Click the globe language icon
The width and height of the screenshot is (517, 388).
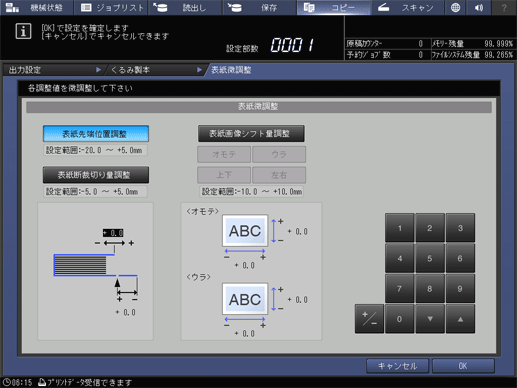click(x=455, y=7)
